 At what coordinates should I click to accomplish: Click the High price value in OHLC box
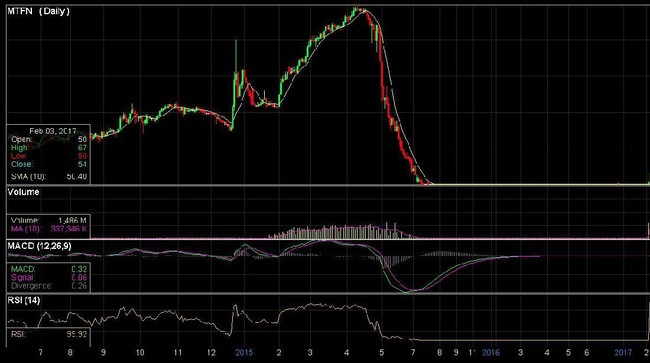point(82,148)
